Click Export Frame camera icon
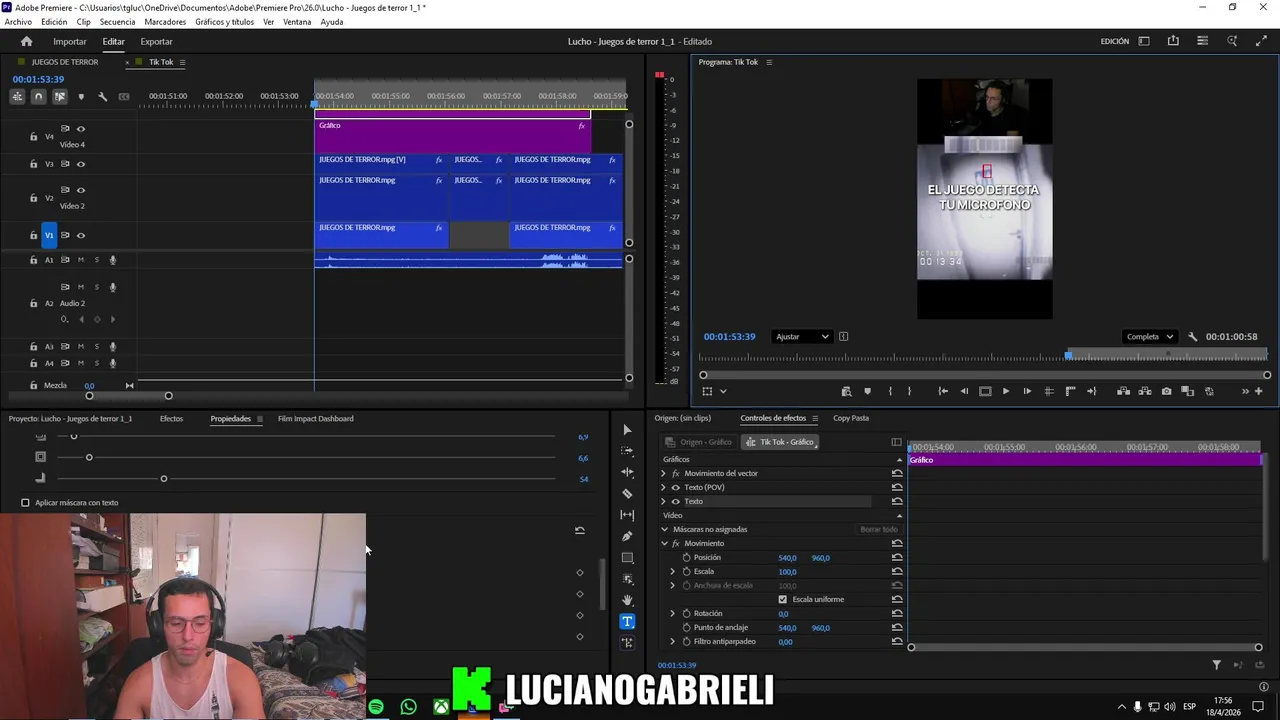The image size is (1280, 720). tap(1166, 391)
